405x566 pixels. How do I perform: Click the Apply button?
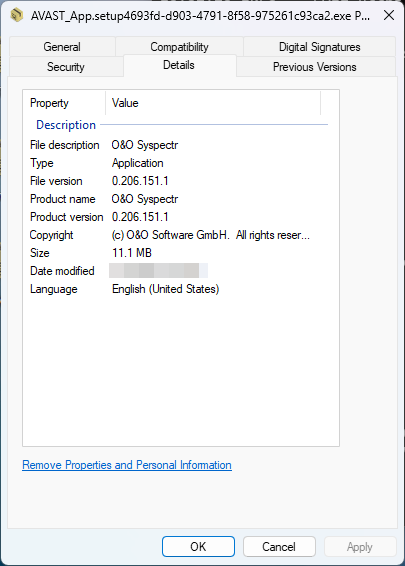360,547
